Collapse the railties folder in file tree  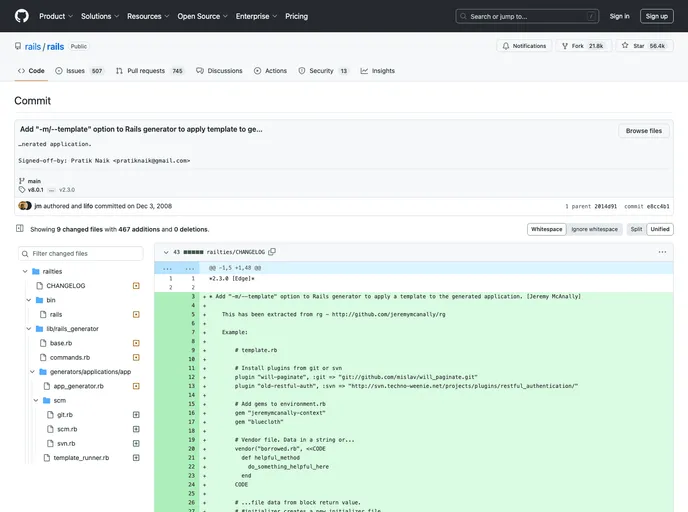click(25, 272)
